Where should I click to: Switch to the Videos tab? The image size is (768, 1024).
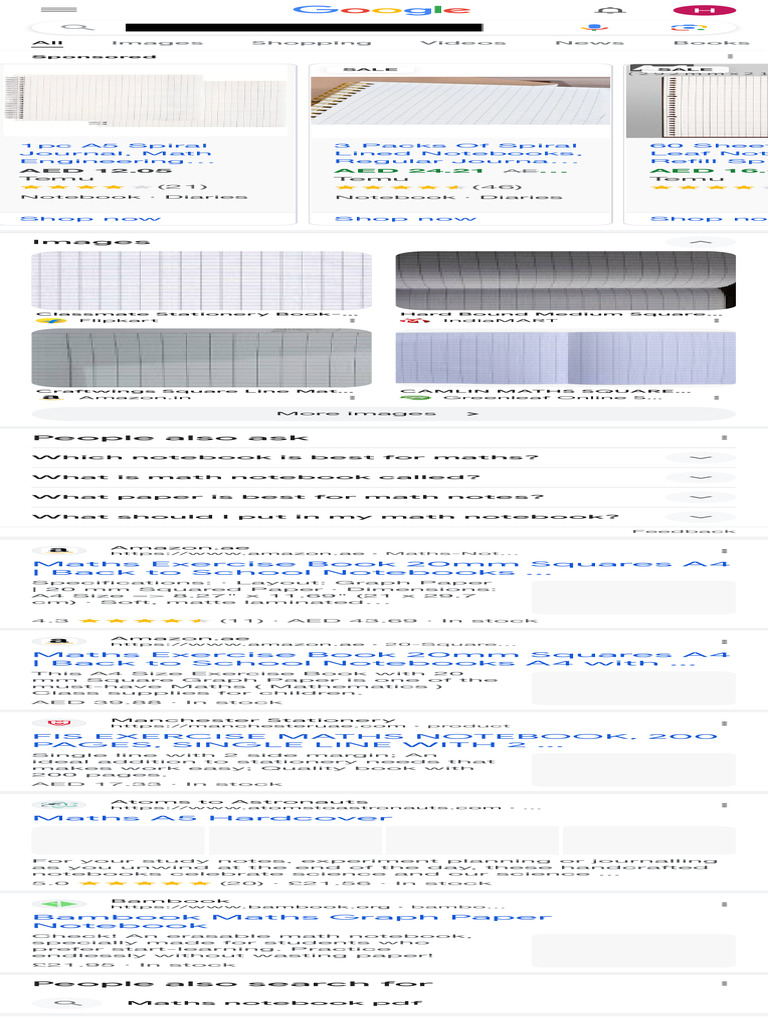[x=463, y=42]
